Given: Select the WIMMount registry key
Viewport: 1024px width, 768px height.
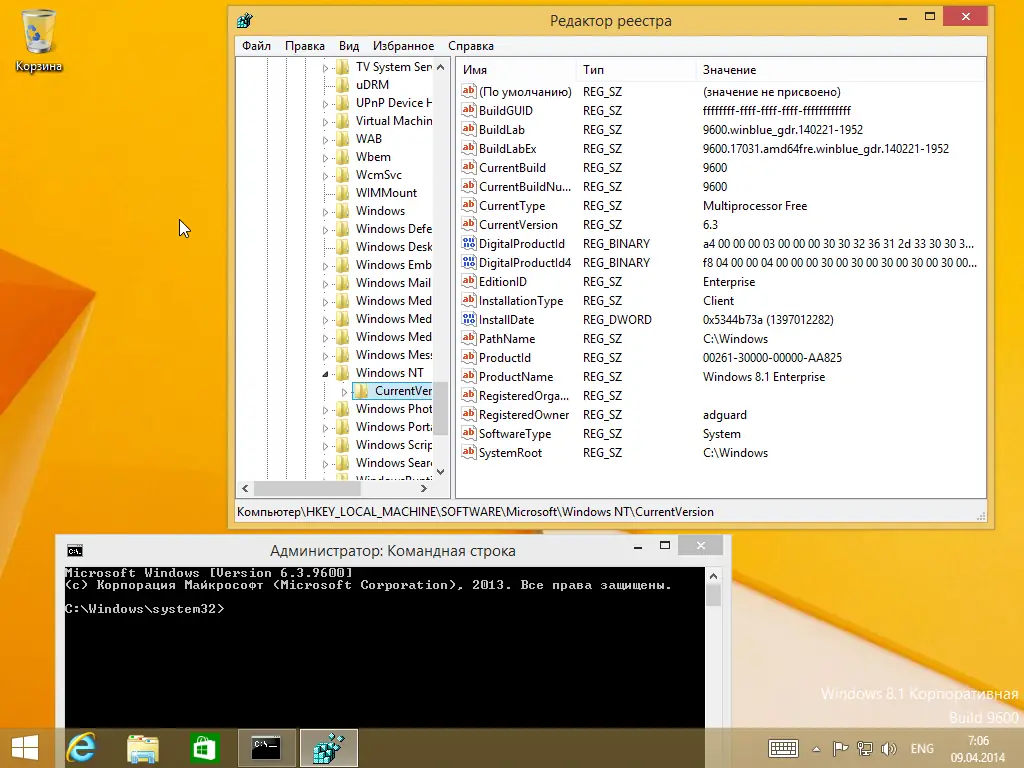Looking at the screenshot, I should click(x=386, y=193).
